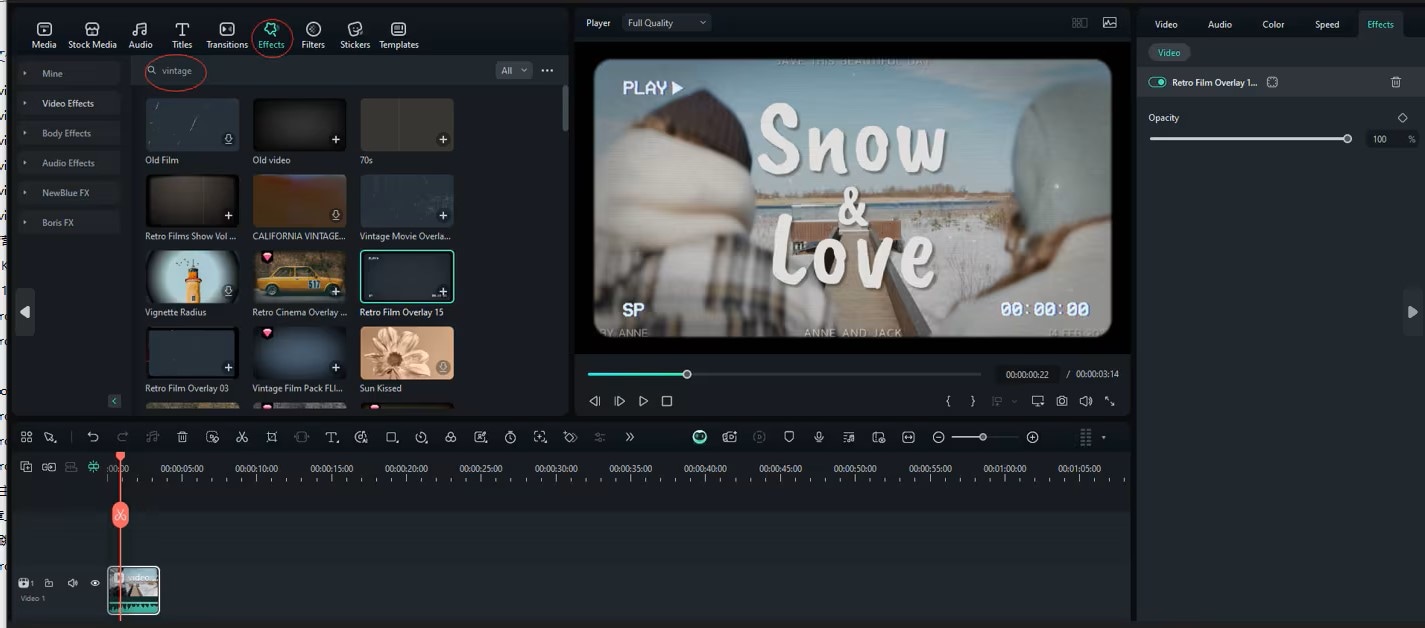The width and height of the screenshot is (1425, 628).
Task: Add an Opacity keyframe
Action: (x=1402, y=118)
